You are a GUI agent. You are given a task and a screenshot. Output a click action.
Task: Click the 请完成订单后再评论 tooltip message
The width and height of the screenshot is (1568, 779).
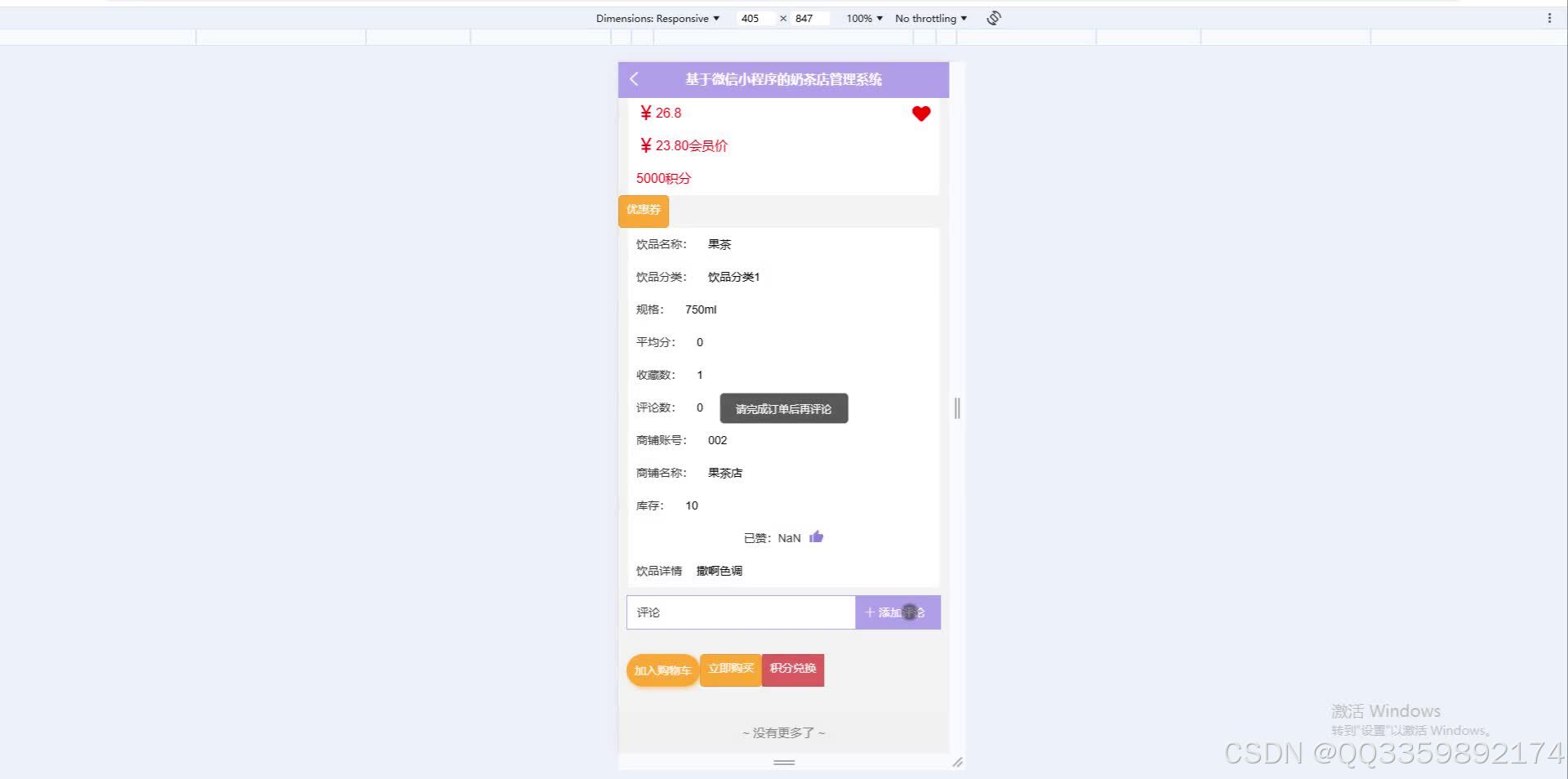click(x=783, y=408)
